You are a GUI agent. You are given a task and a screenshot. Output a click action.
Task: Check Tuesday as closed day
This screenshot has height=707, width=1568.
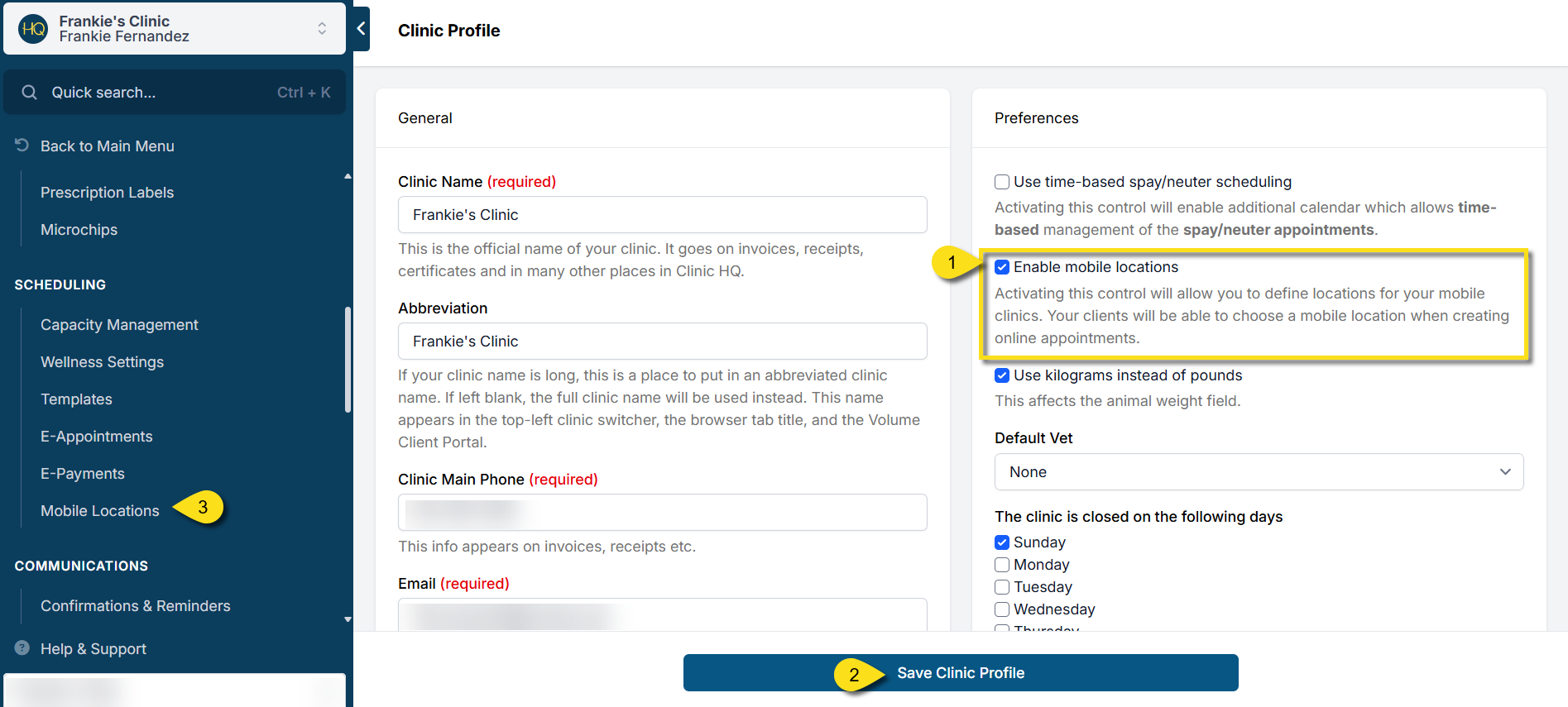[1002, 587]
